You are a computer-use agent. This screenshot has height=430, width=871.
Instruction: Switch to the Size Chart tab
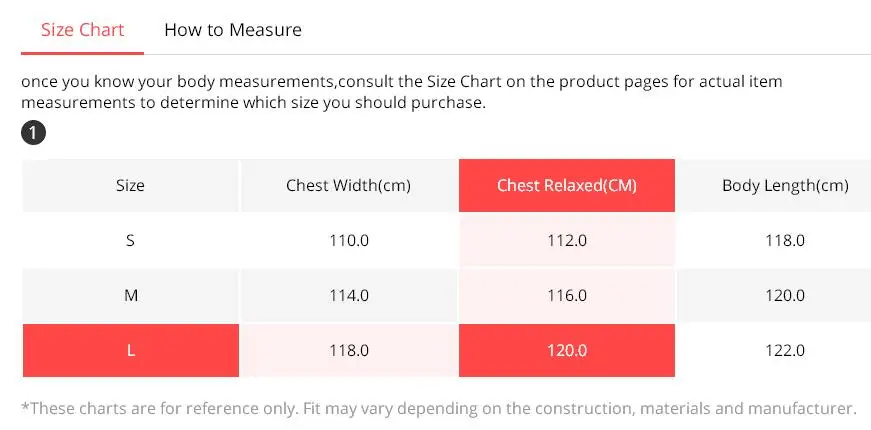[x=83, y=30]
